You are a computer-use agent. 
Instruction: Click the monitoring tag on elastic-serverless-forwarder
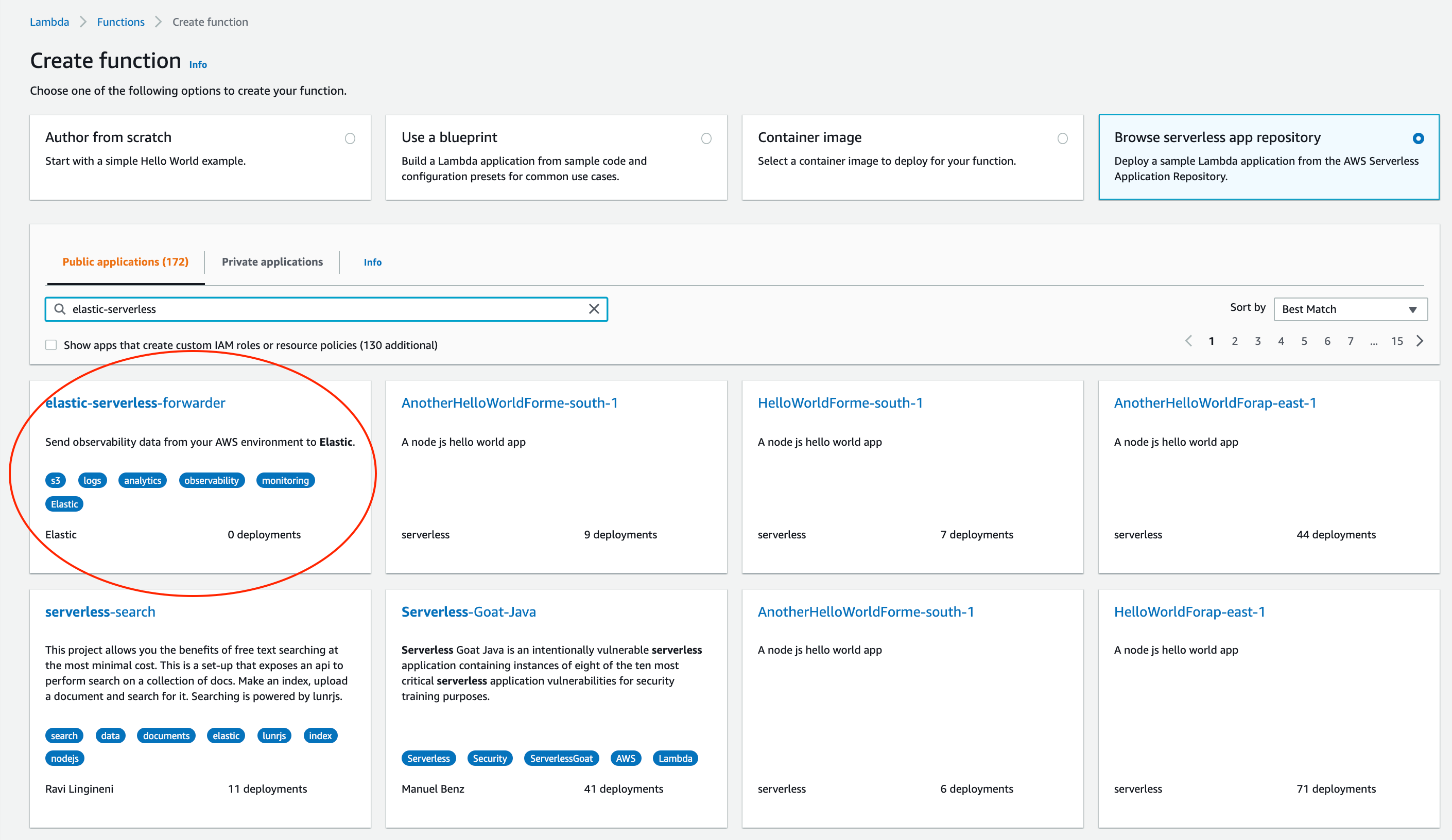point(285,480)
